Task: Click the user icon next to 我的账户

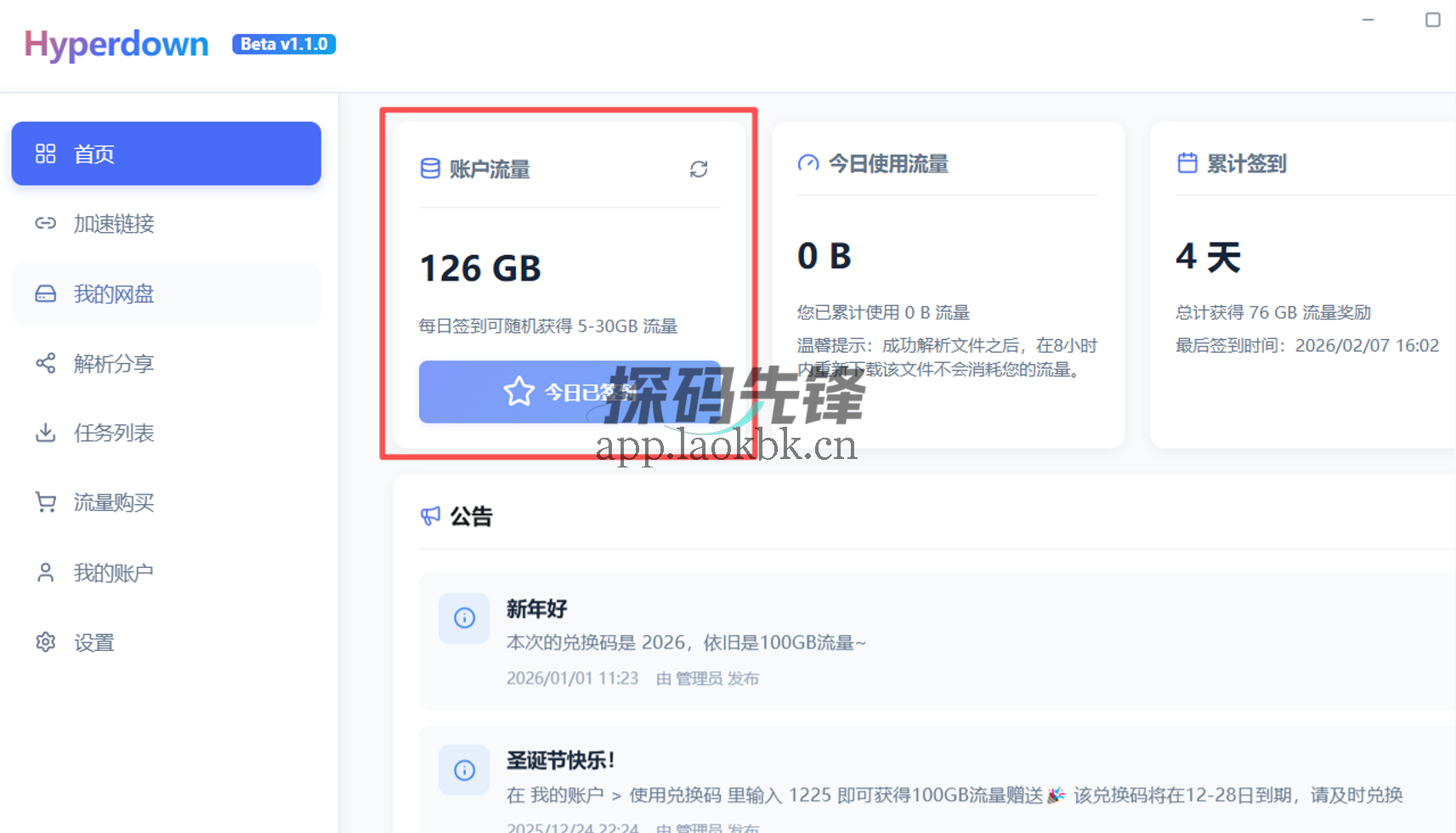Action: pyautogui.click(x=45, y=572)
